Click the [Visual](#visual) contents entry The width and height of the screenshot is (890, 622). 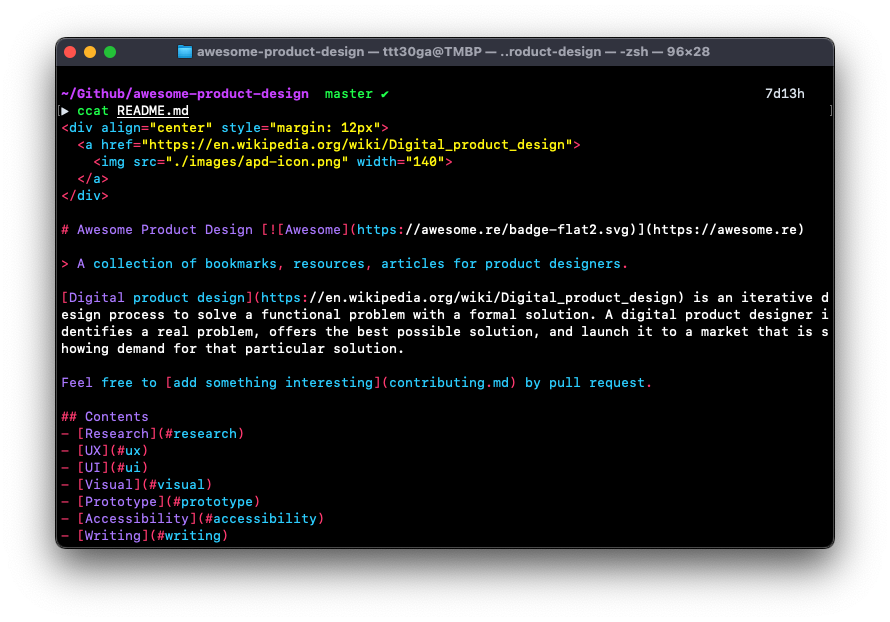[x=137, y=485]
